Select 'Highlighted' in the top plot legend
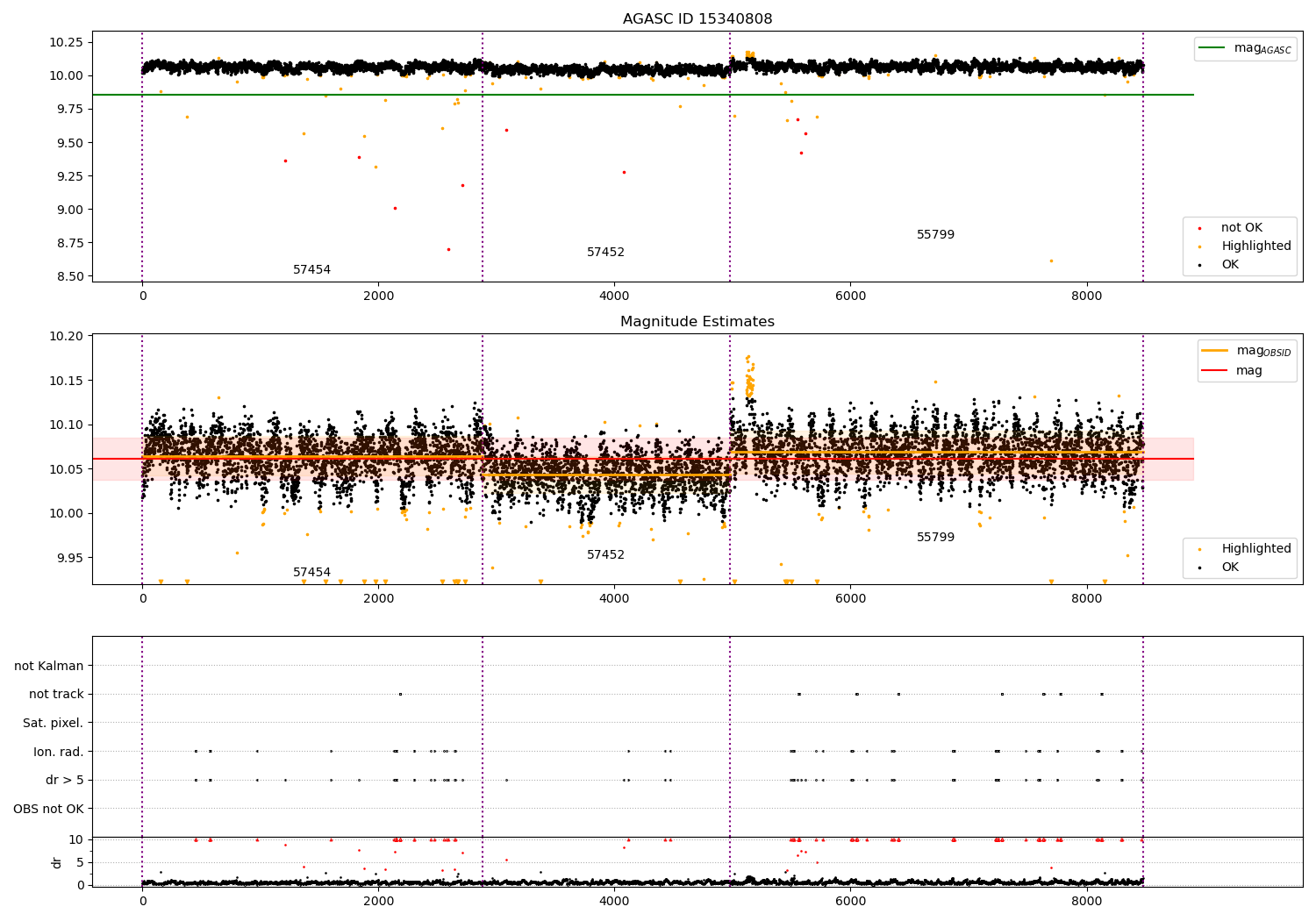Screen dimensions: 1316x921 point(1256,246)
